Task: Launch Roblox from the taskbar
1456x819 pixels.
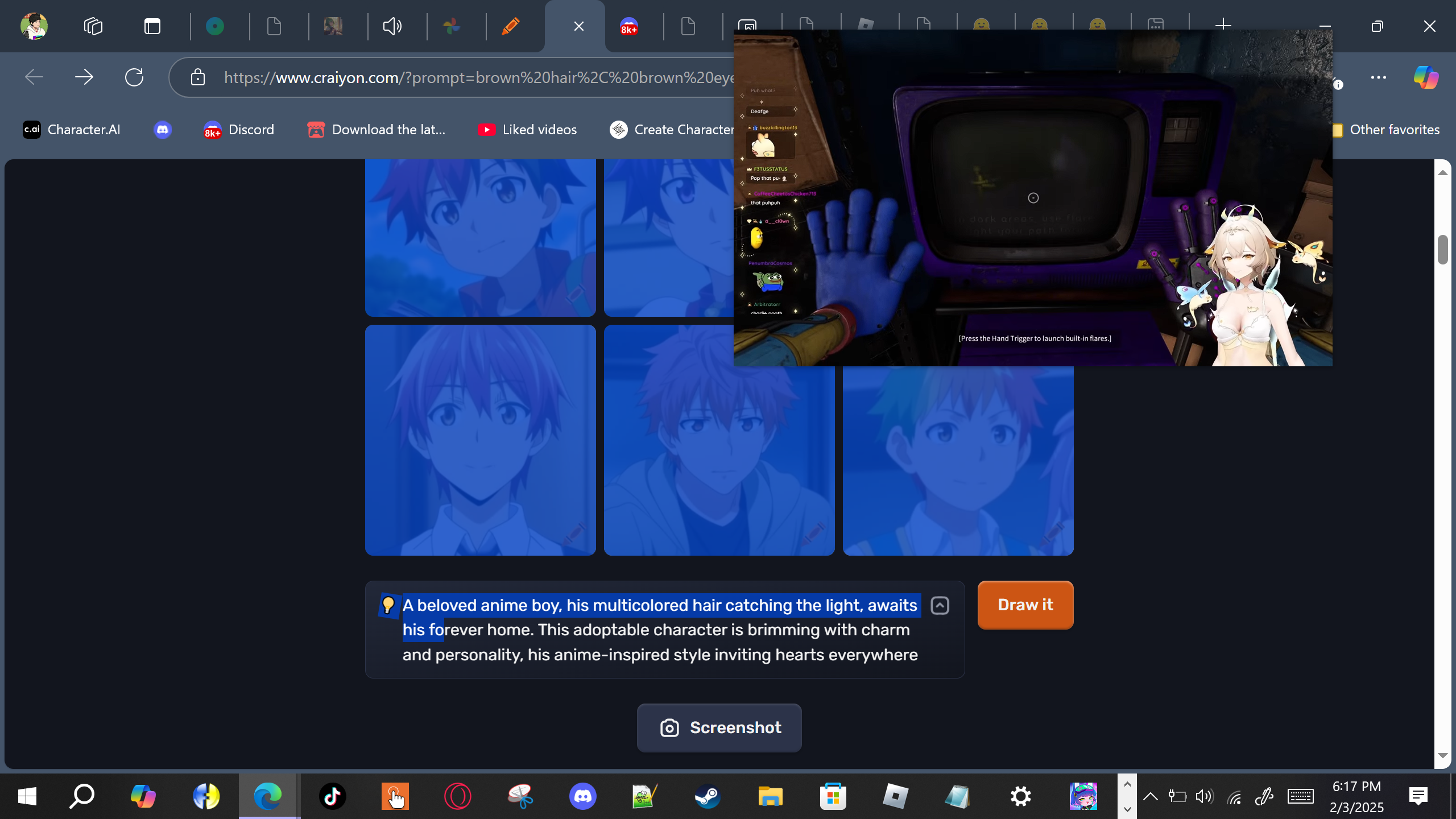Action: click(x=895, y=796)
